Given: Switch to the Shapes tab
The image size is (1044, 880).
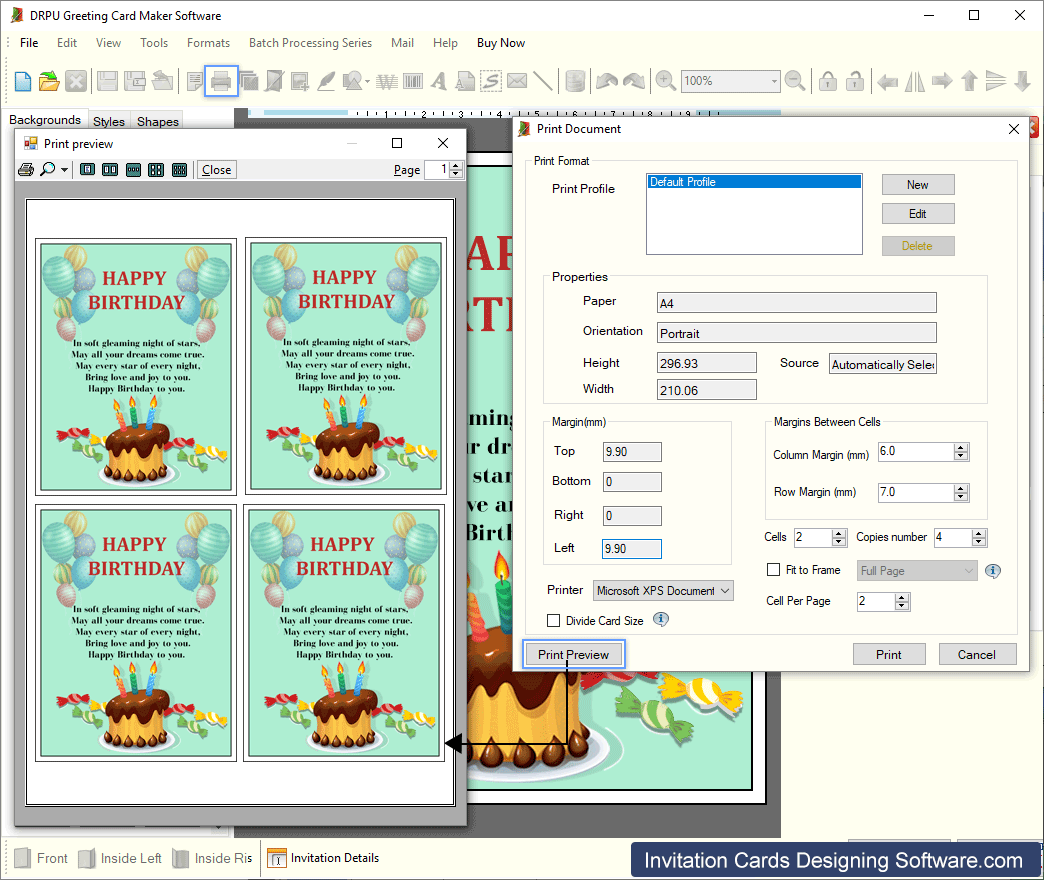Looking at the screenshot, I should tap(156, 120).
